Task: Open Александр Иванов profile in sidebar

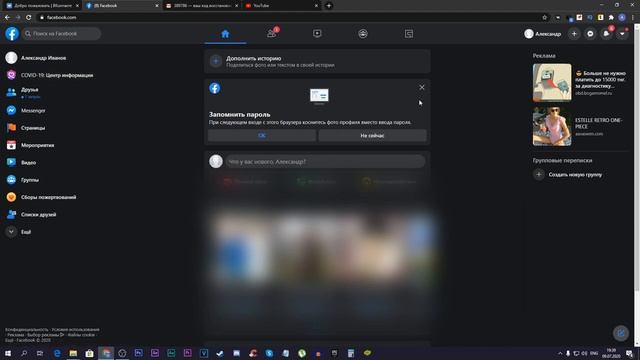Action: 44,58
